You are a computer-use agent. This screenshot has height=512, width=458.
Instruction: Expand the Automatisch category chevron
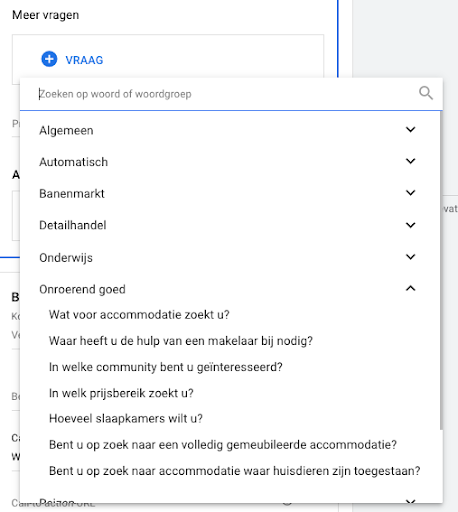411,161
